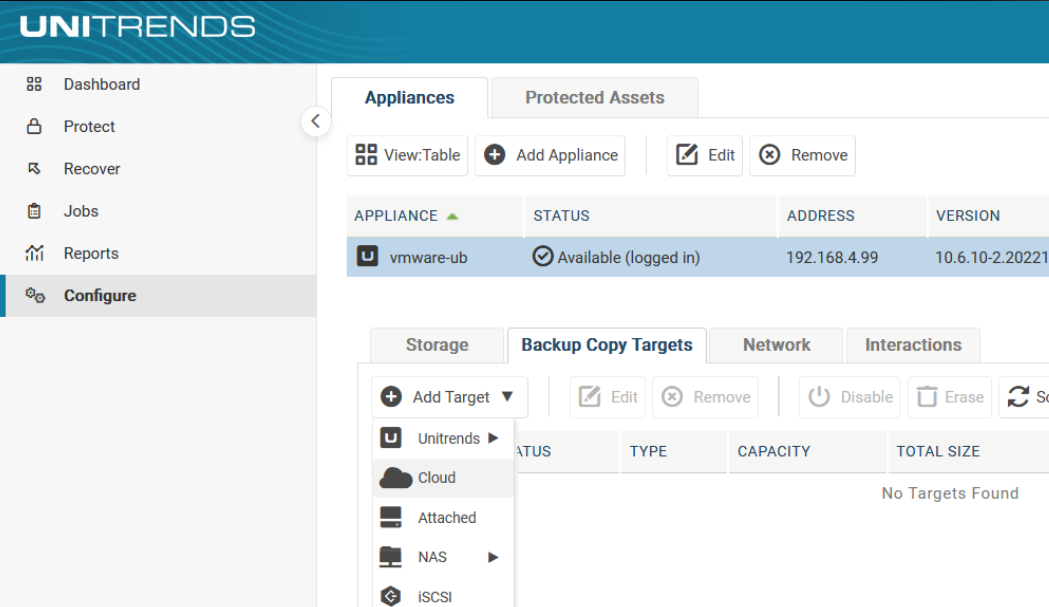Sort by the VERSION column header

[967, 216]
